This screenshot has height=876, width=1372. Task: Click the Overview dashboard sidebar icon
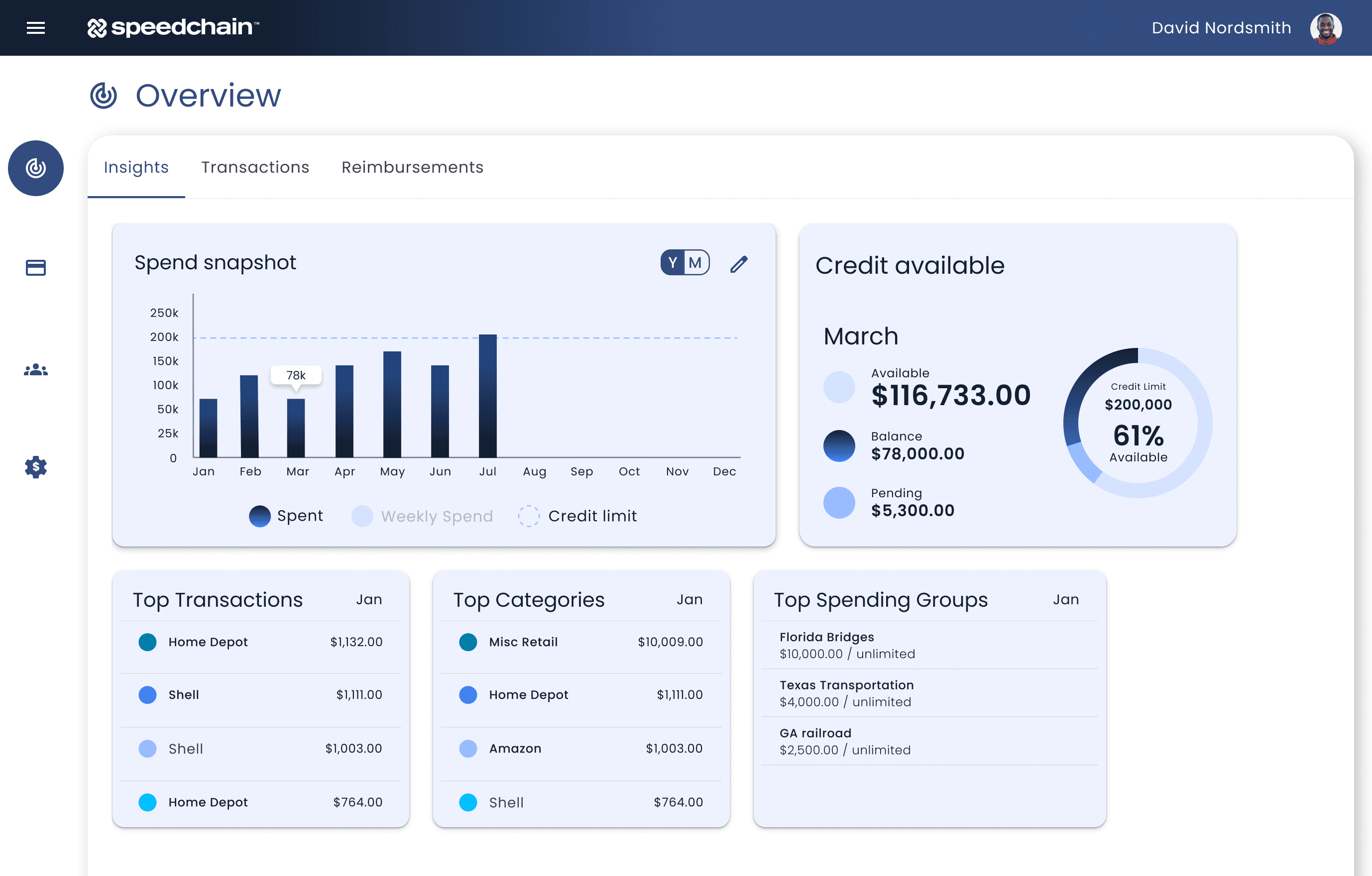point(35,168)
